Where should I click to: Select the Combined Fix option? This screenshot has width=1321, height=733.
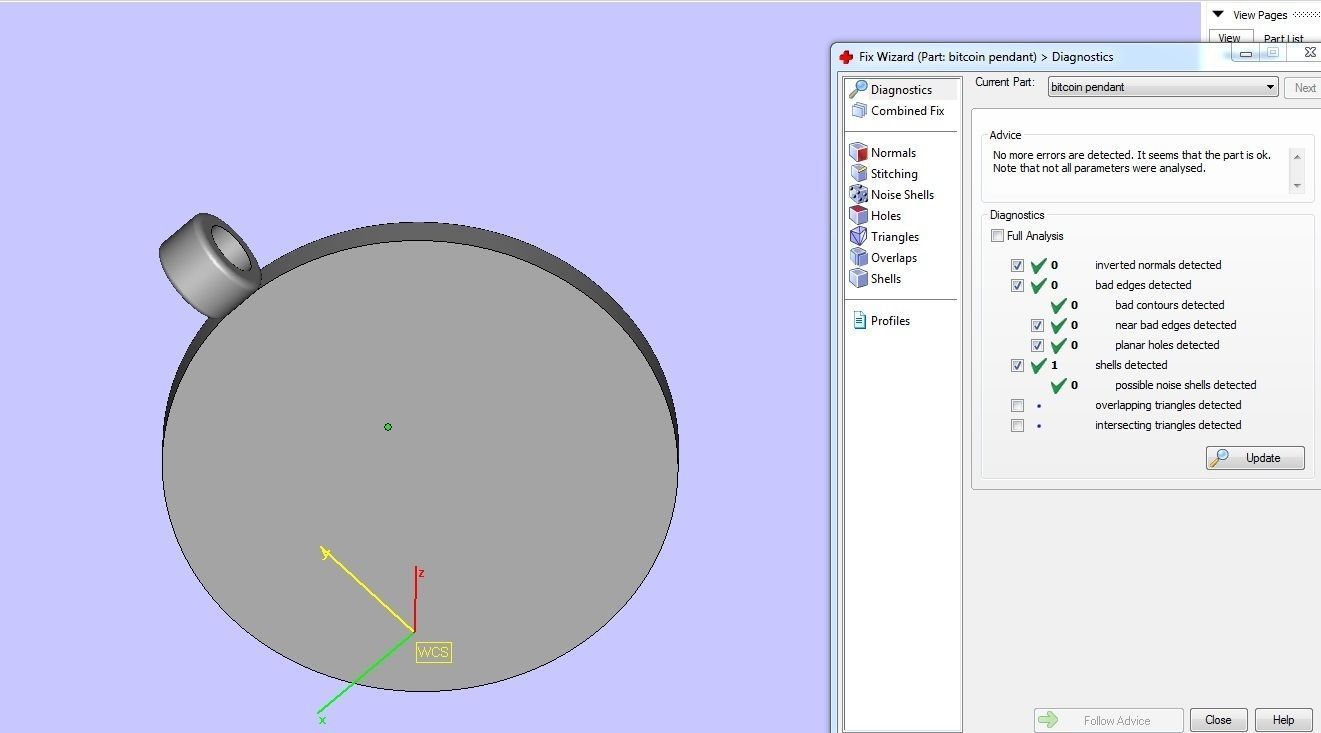(x=898, y=111)
